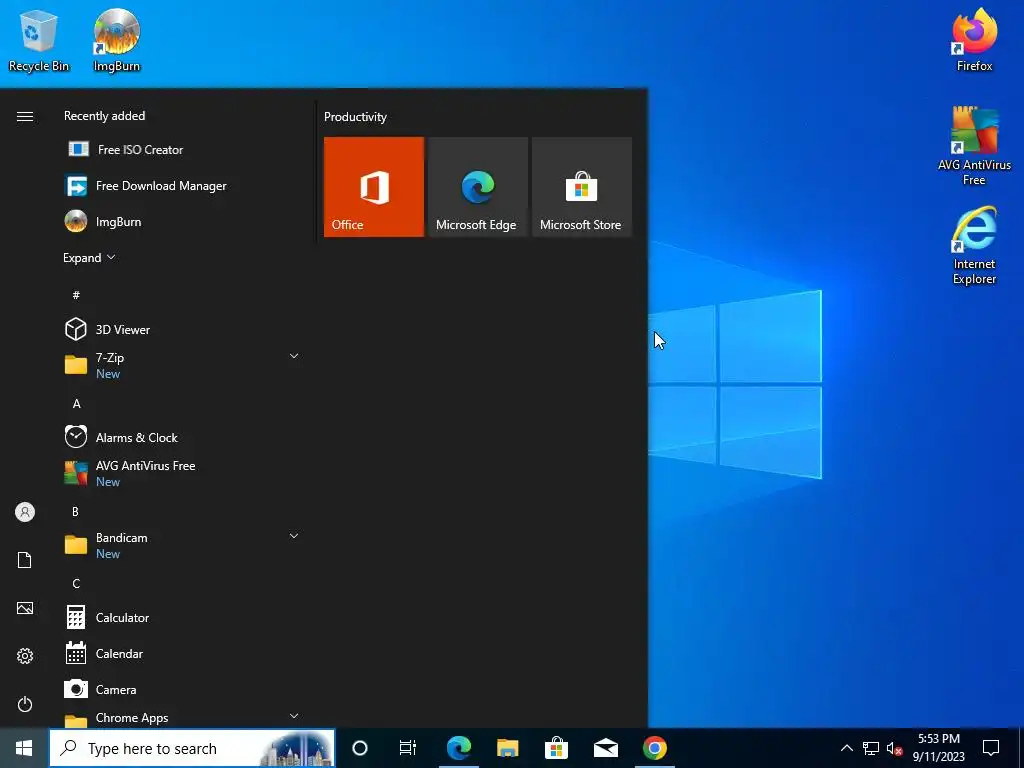The image size is (1024, 768).
Task: Open Cortana circle on taskbar
Action: (360, 748)
